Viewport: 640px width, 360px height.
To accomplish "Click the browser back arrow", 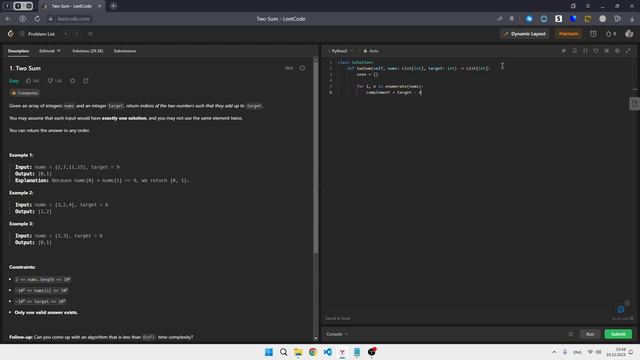I will tap(8, 19).
